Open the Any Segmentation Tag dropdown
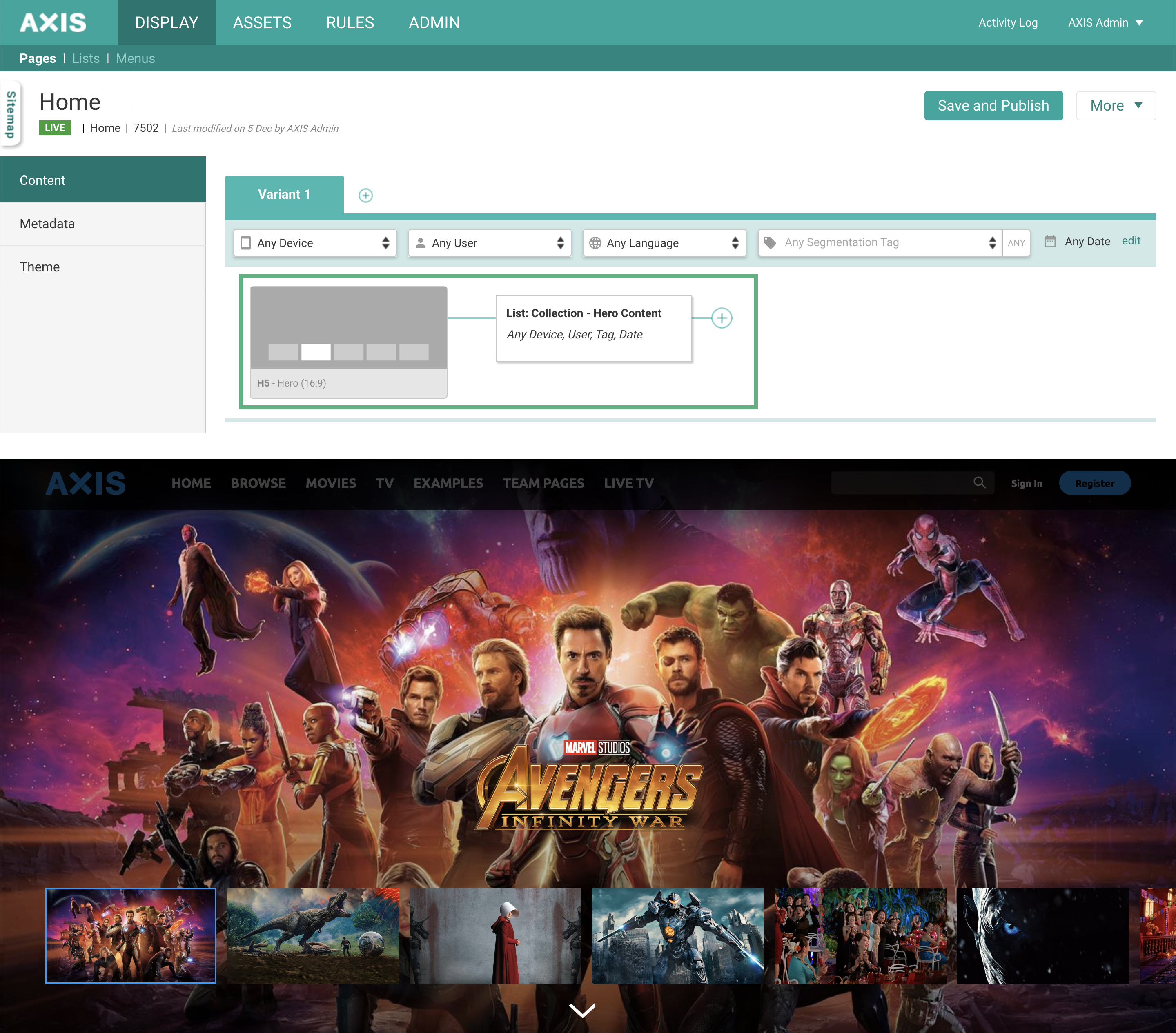1176x1033 pixels. 880,243
